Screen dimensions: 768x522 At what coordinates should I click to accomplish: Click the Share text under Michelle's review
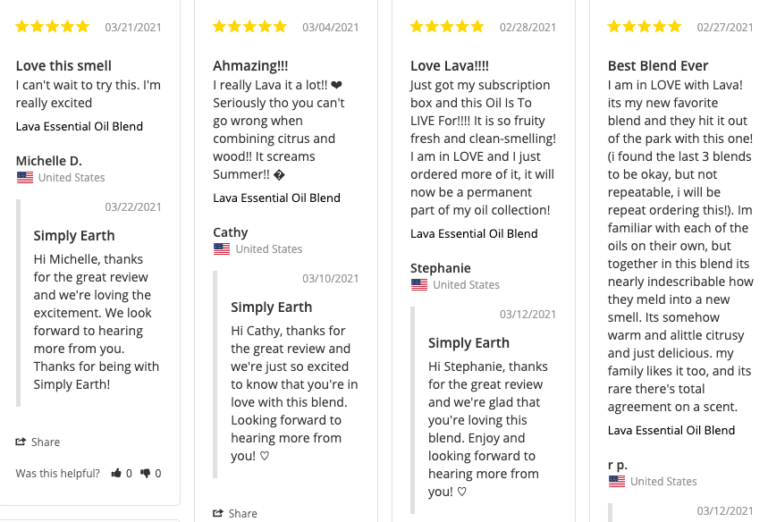click(x=45, y=442)
